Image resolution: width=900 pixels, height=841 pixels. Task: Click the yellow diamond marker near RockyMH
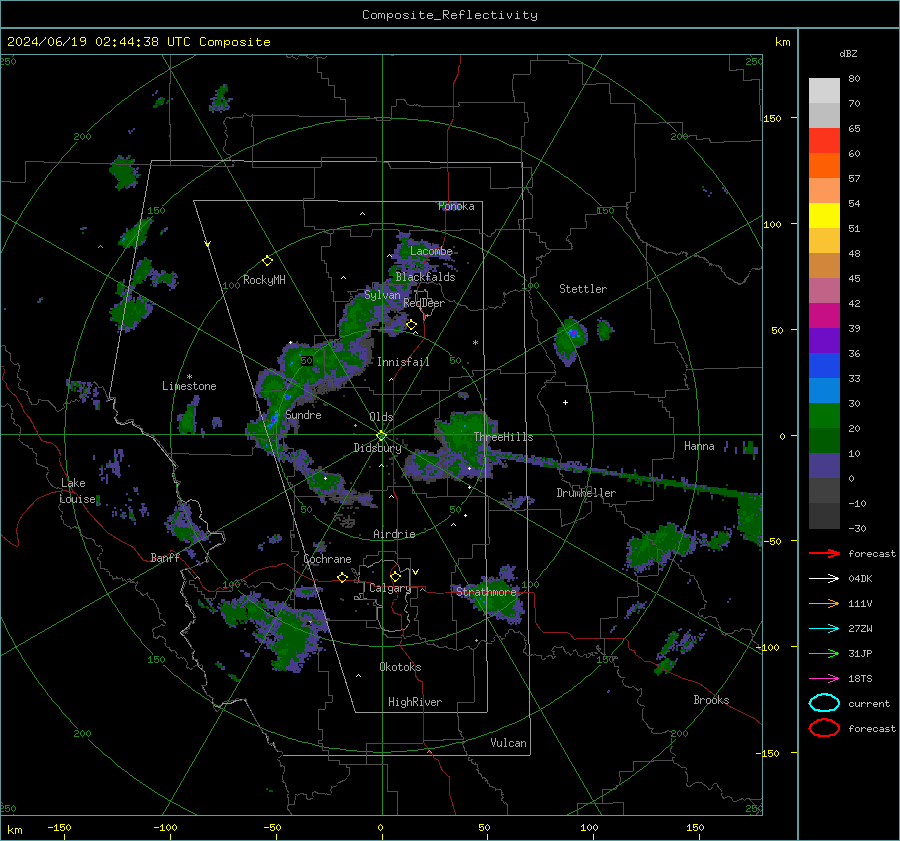coord(267,261)
